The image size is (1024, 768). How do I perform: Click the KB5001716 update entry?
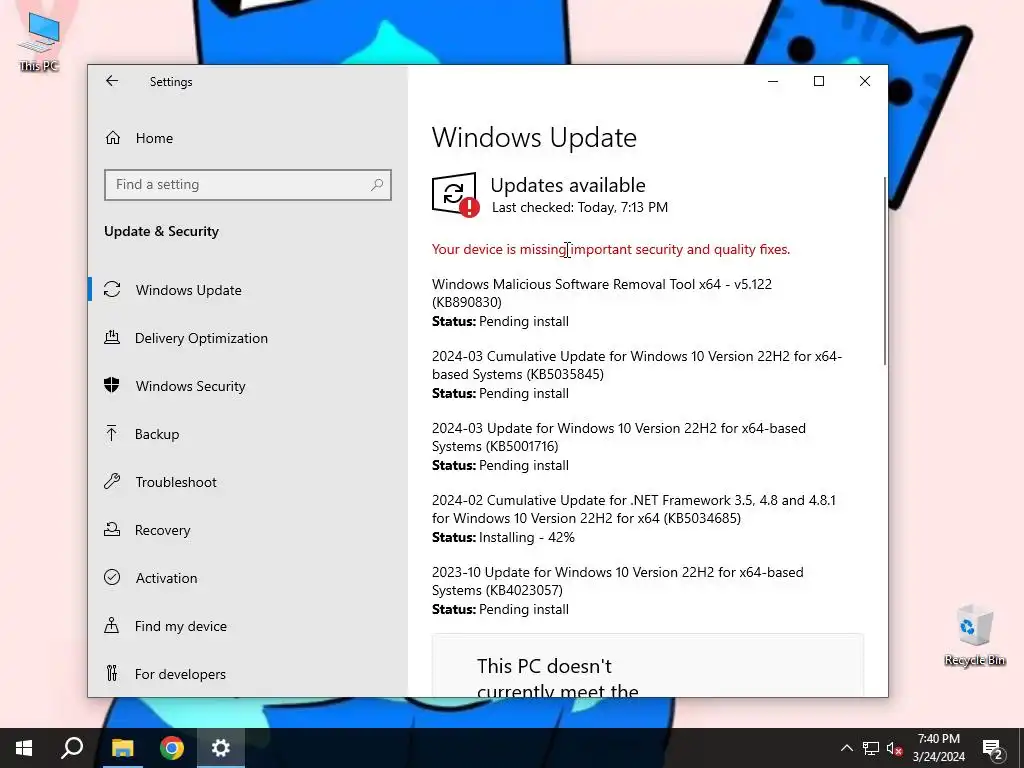618,446
